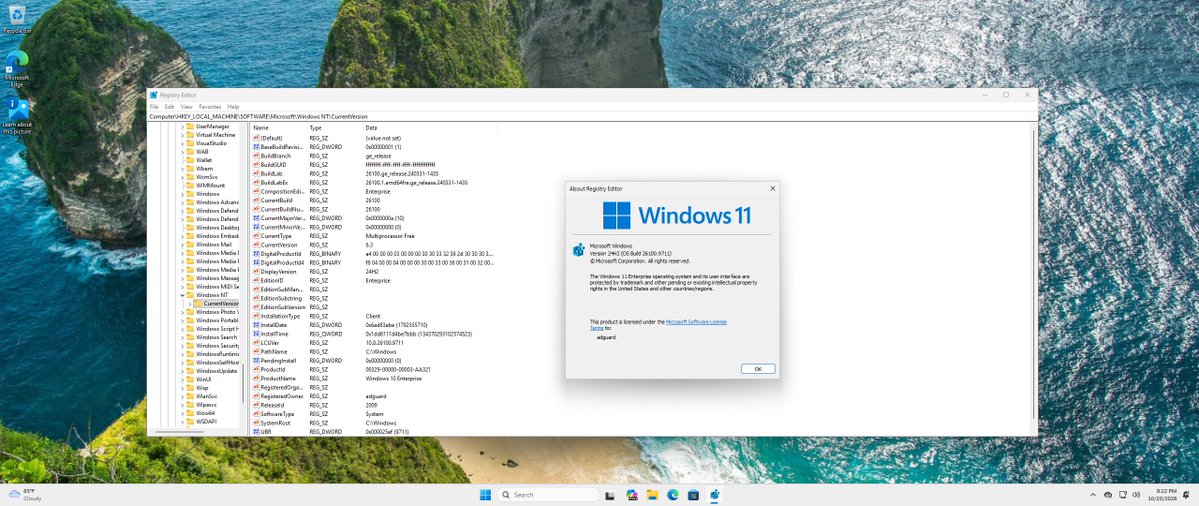Click the icon of (Default) value
Image resolution: width=1199 pixels, height=506 pixels.
tap(256, 138)
